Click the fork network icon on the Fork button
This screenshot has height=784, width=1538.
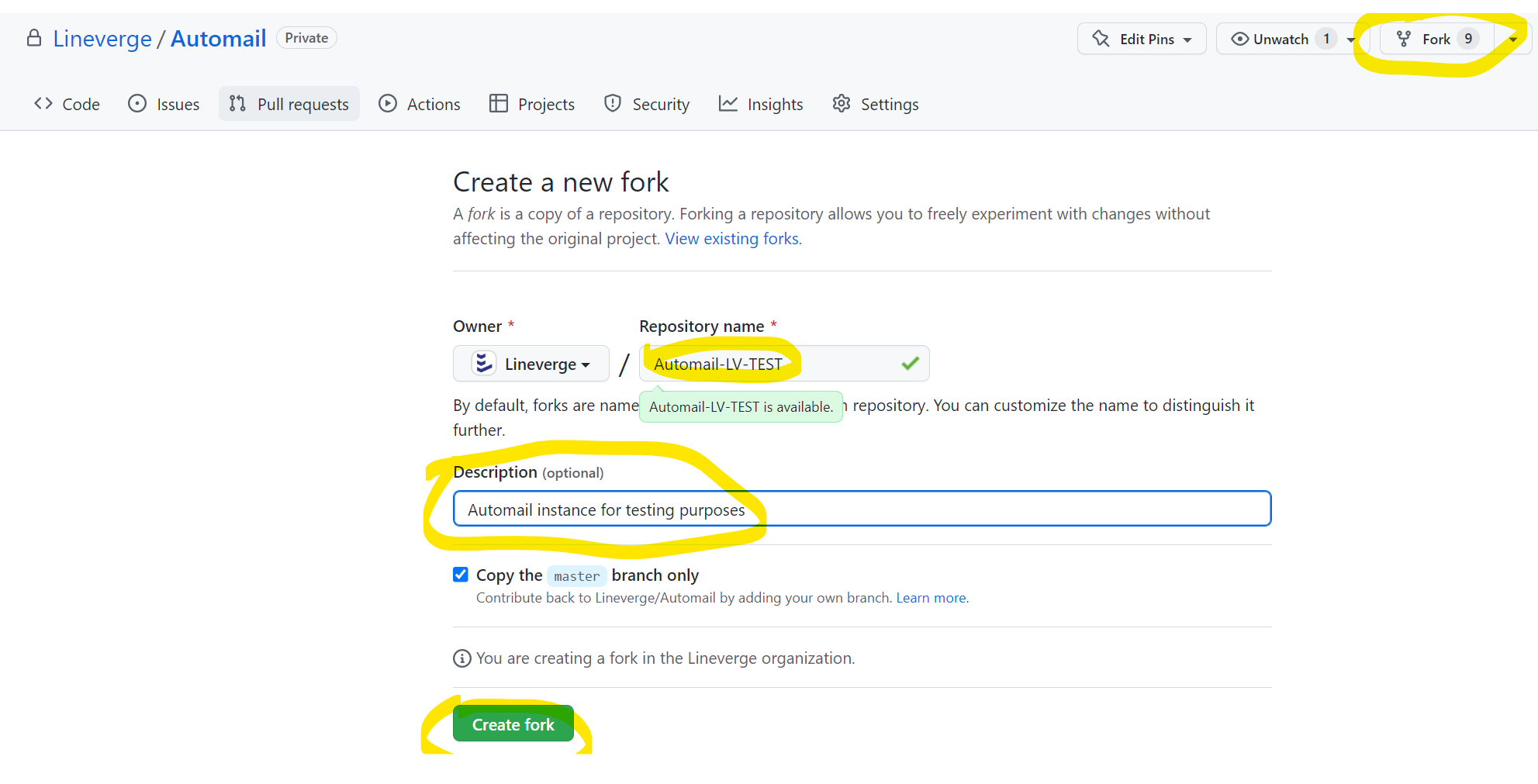click(1404, 38)
